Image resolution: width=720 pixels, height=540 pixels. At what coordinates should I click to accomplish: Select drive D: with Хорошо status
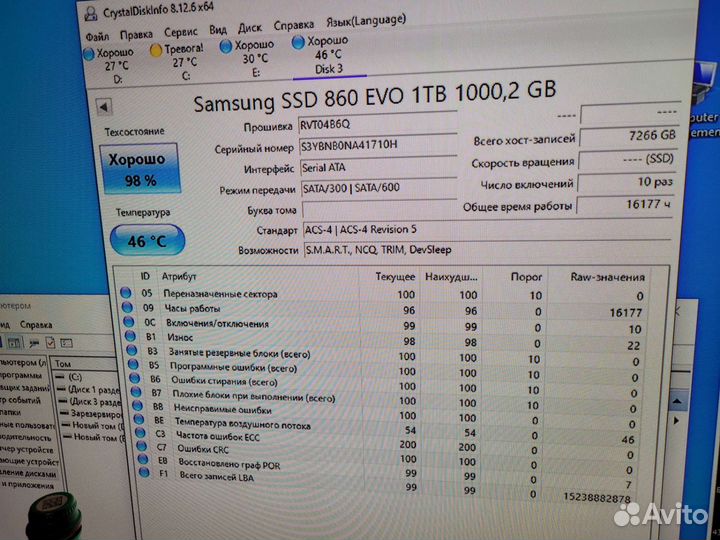click(109, 66)
